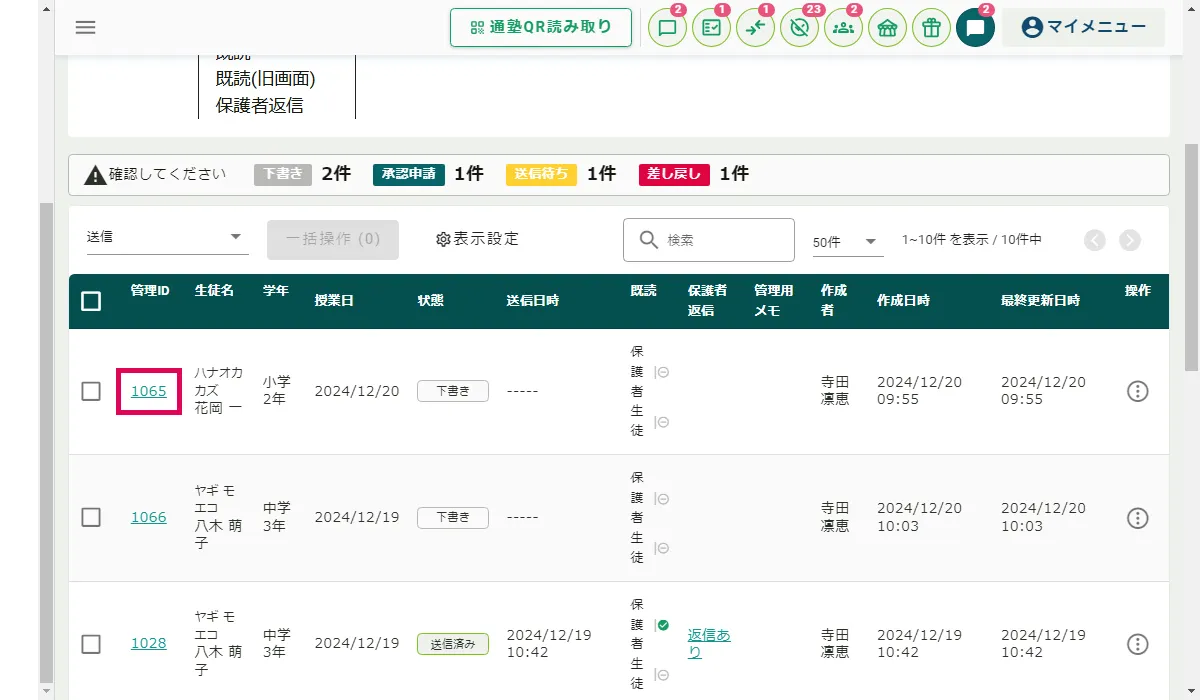The image size is (1200, 700).
Task: Click the 下書き status tag in row 1065
Action: (453, 391)
